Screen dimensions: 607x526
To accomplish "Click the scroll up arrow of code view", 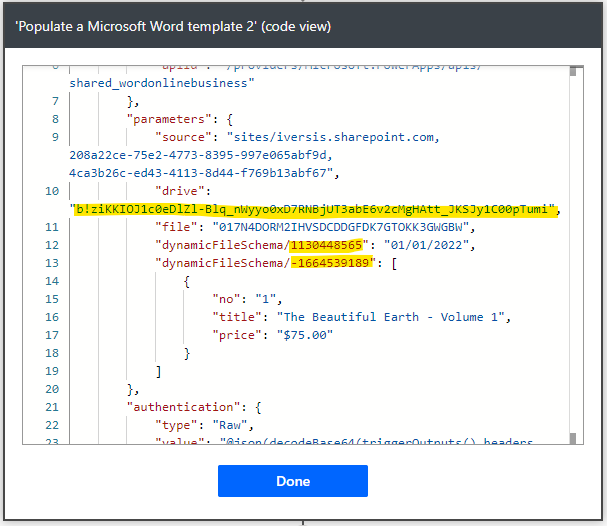I will click(573, 71).
